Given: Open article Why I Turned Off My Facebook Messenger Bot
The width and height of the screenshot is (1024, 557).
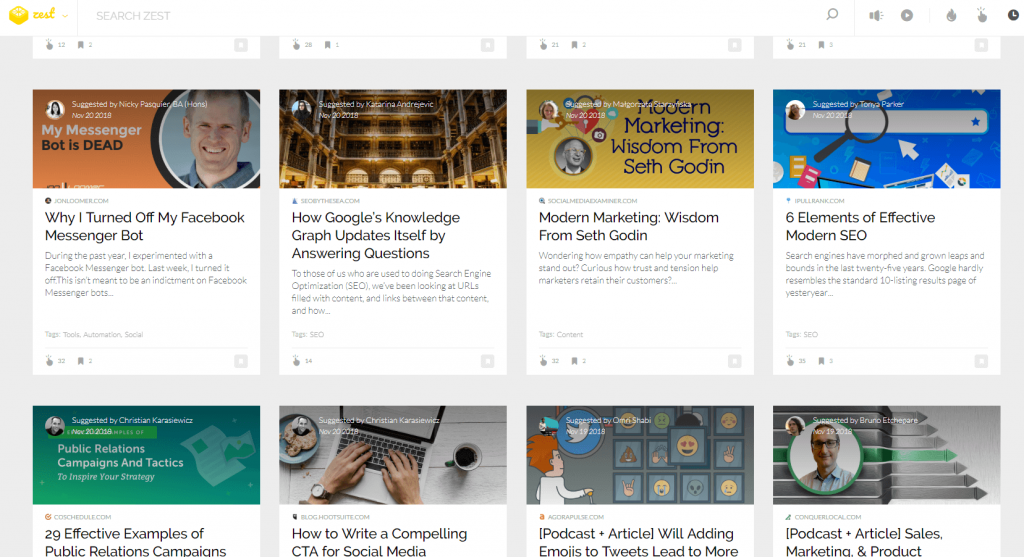Looking at the screenshot, I should [x=144, y=226].
